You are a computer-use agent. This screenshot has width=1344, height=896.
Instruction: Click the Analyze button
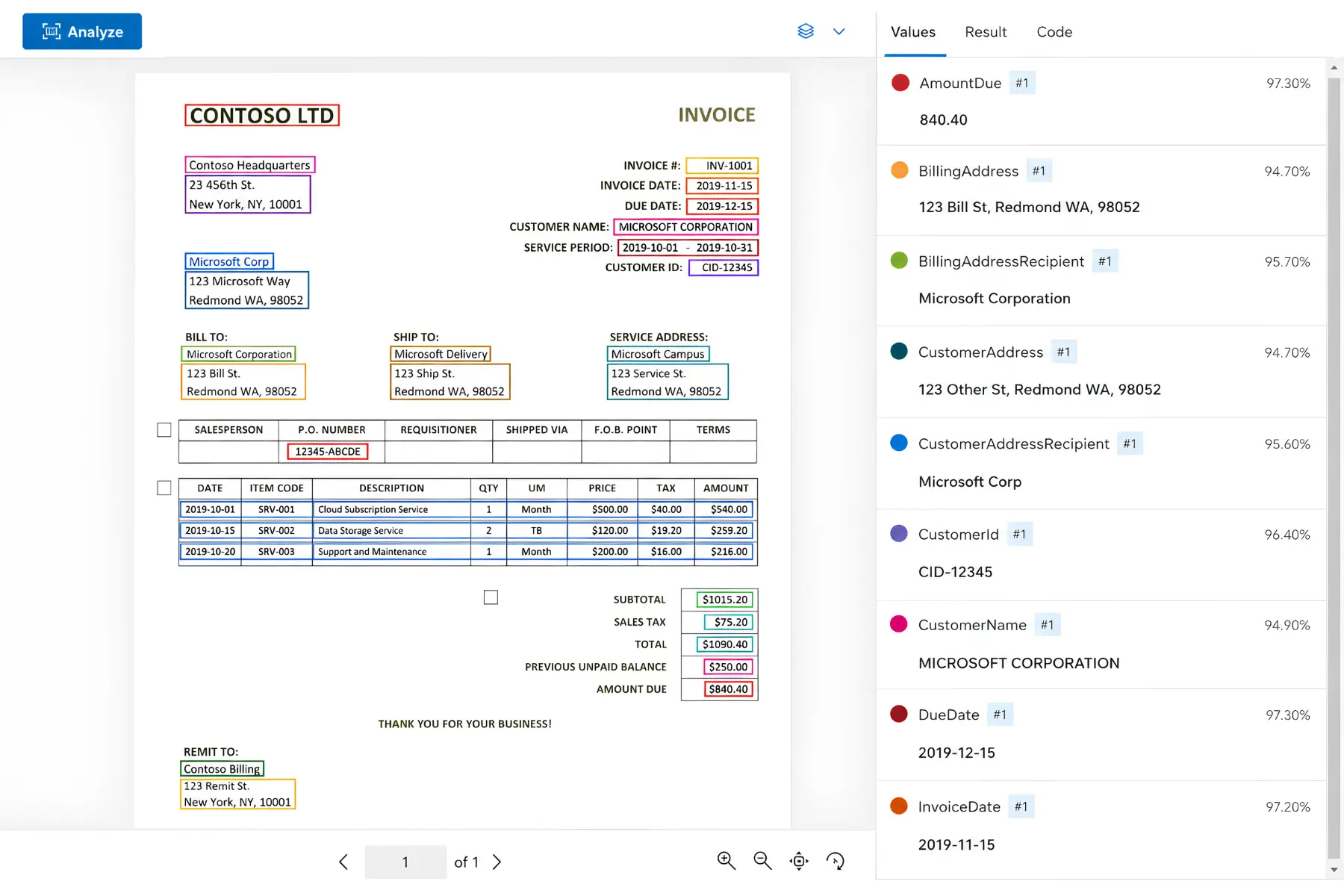tap(82, 31)
